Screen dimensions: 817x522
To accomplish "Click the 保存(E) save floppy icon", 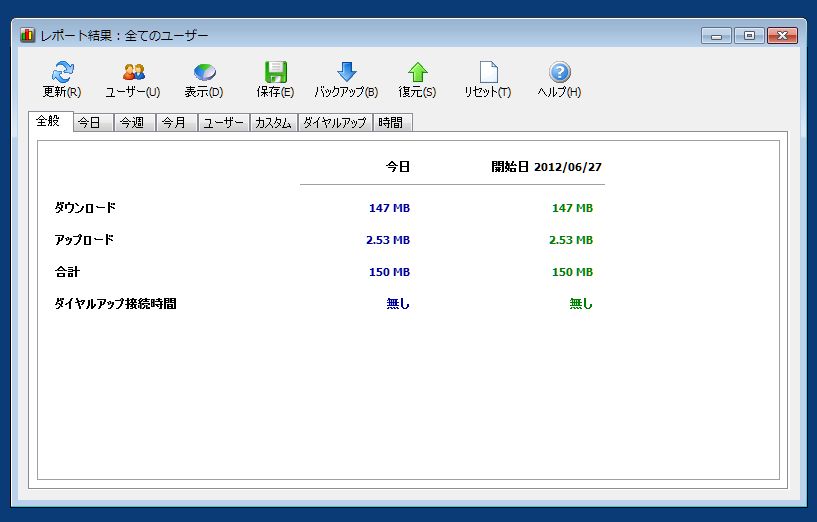I will (276, 72).
